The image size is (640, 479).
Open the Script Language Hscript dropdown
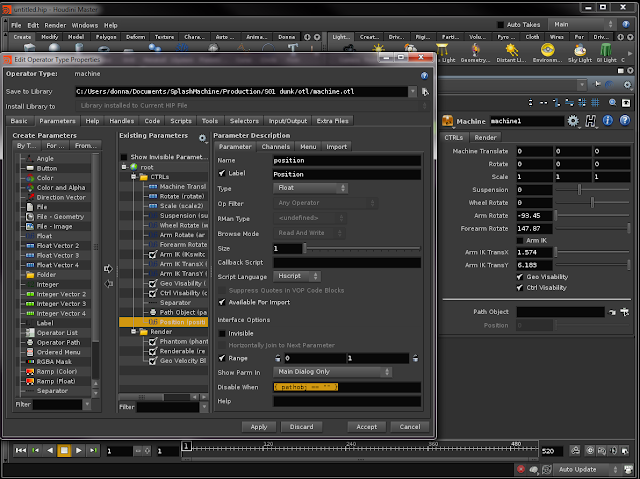coord(297,276)
